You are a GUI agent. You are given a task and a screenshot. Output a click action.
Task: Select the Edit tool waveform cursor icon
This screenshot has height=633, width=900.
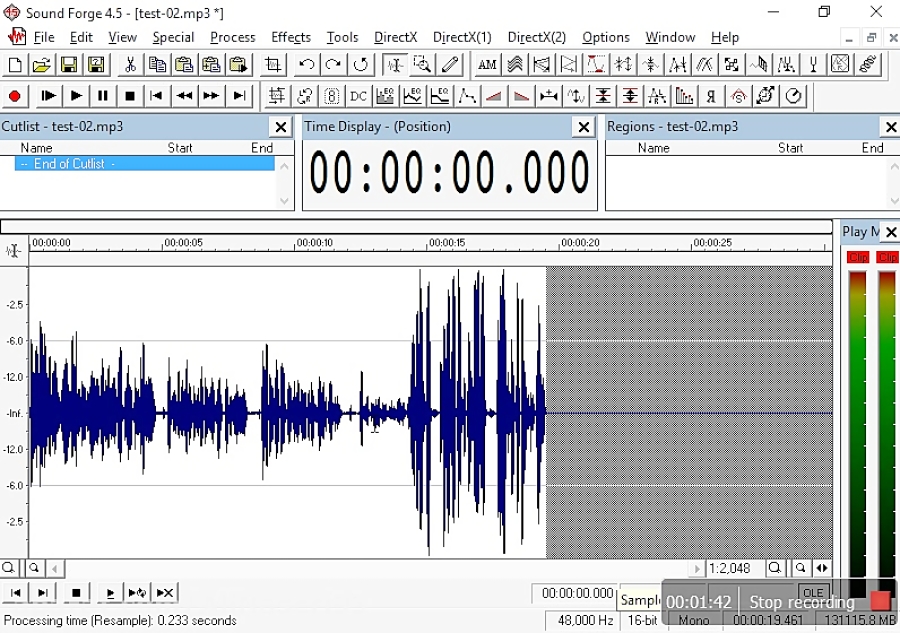pyautogui.click(x=395, y=65)
